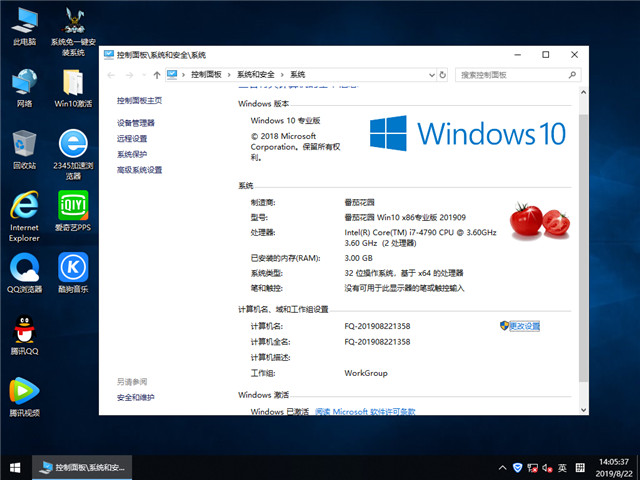This screenshot has width=640, height=480.
Task: Switch the 英 input language indicator
Action: (x=562, y=468)
